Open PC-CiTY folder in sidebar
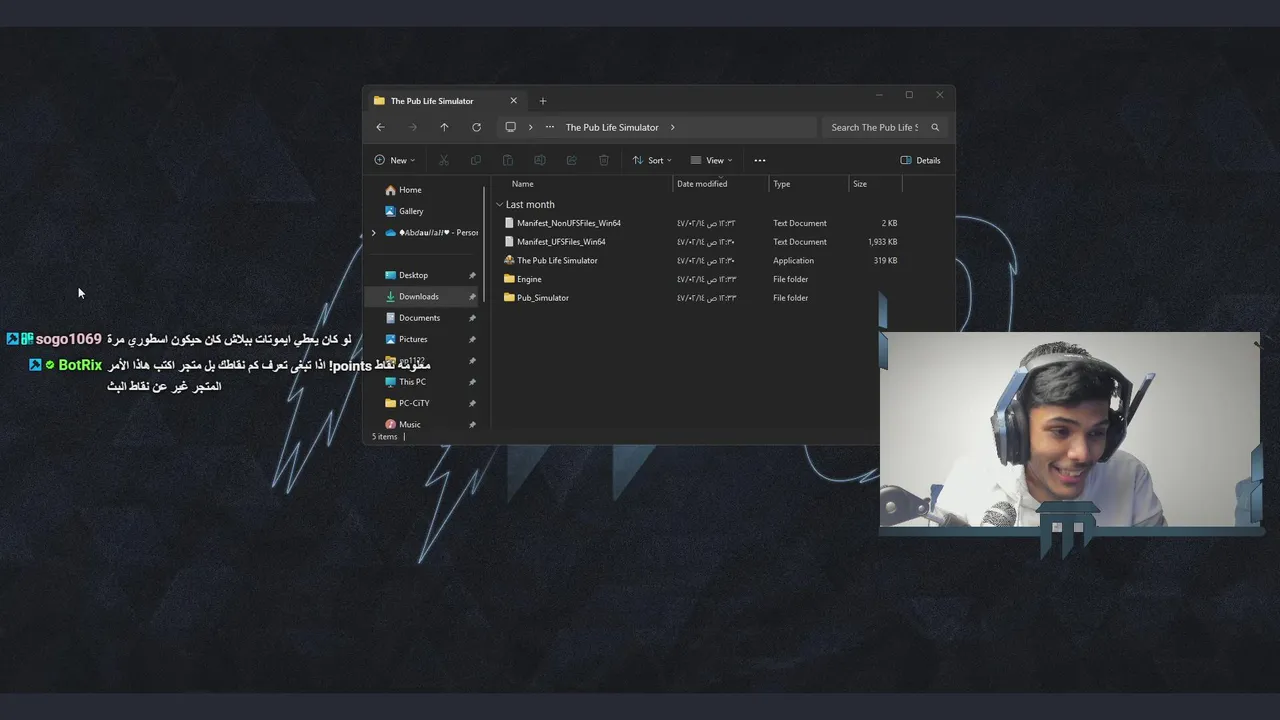 (414, 403)
